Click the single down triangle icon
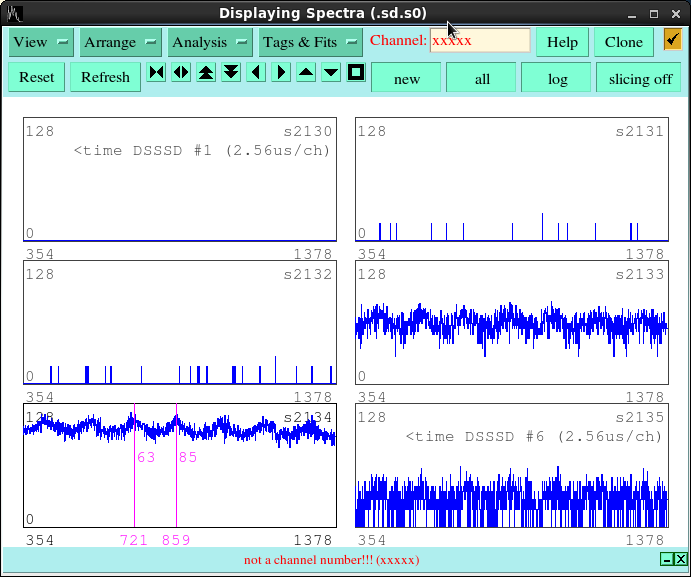Viewport: 691px width, 577px height. click(331, 73)
